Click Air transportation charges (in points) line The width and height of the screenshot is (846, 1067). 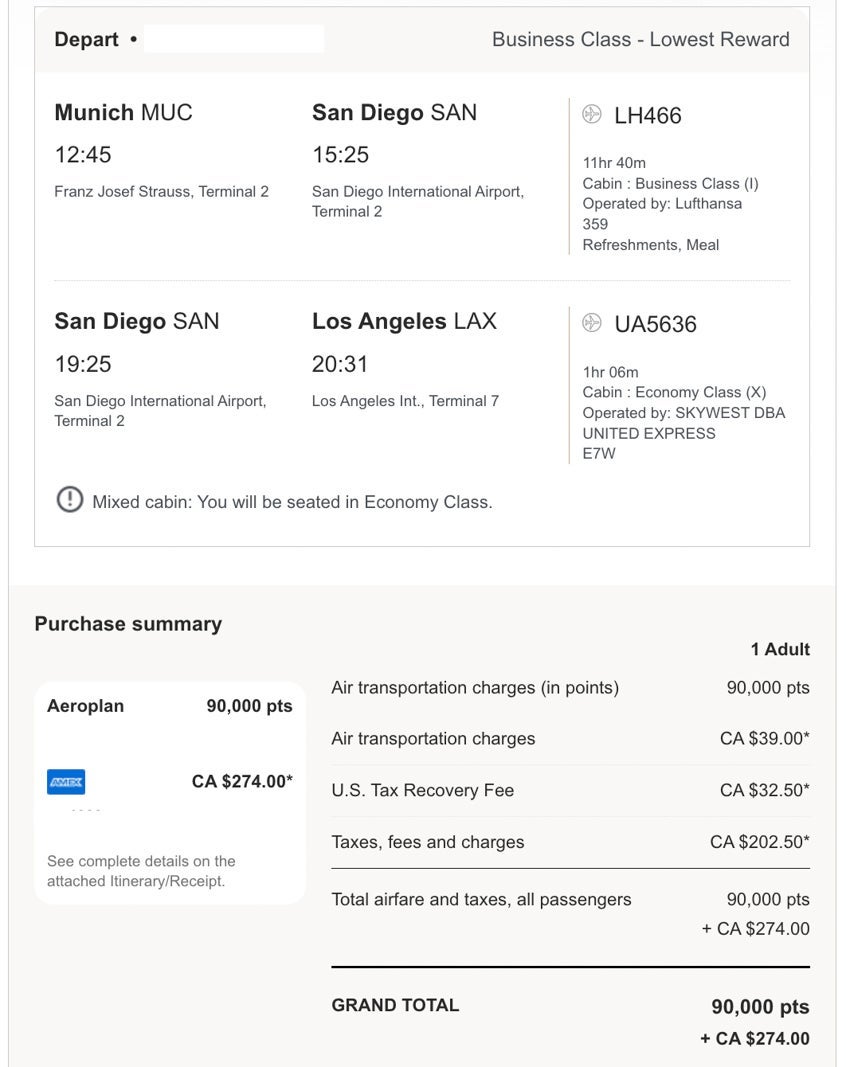tap(570, 687)
